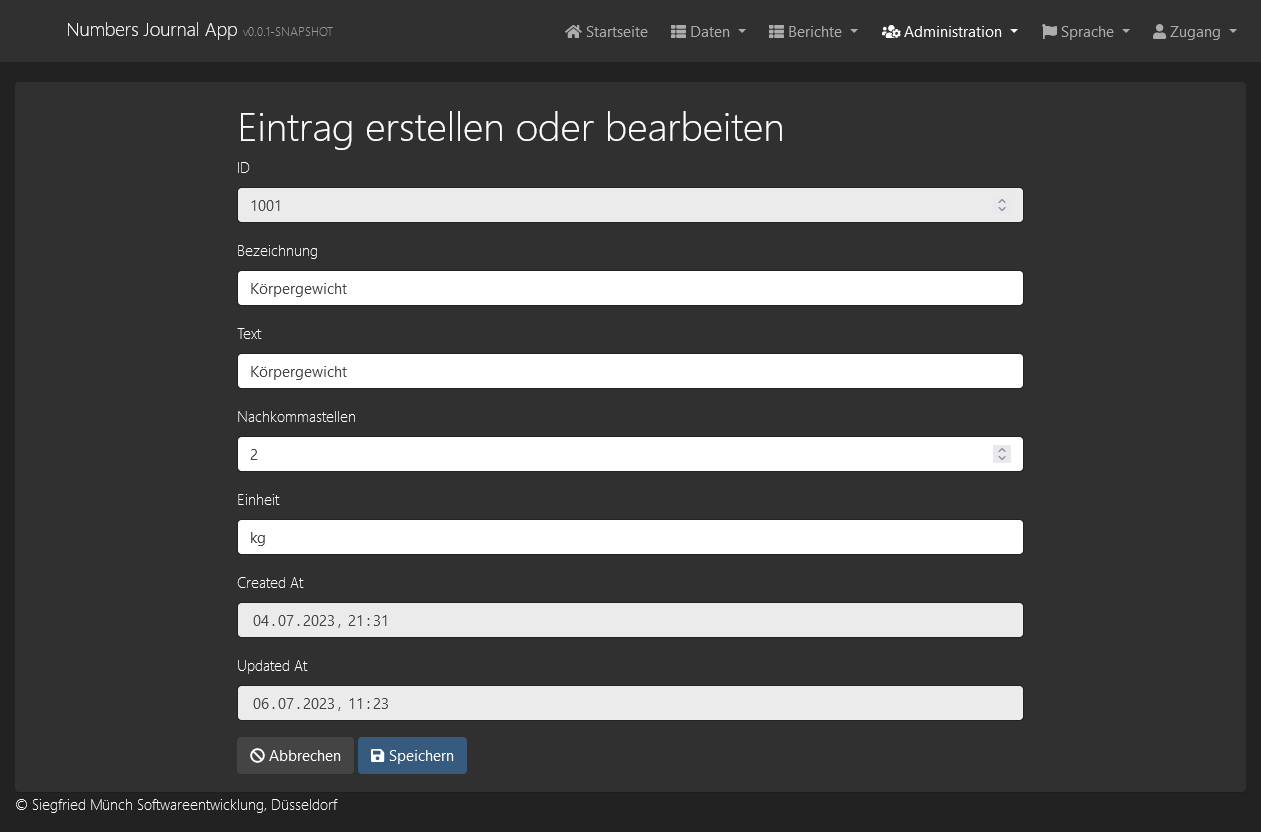Click the user icon next to Zugang
Image resolution: width=1261 pixels, height=832 pixels.
coord(1159,32)
